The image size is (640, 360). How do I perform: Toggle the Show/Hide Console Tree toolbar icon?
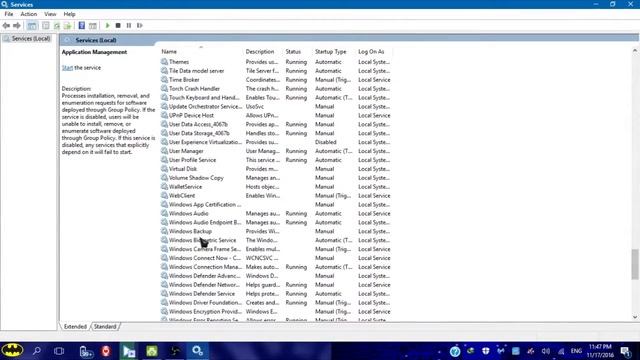click(32, 25)
